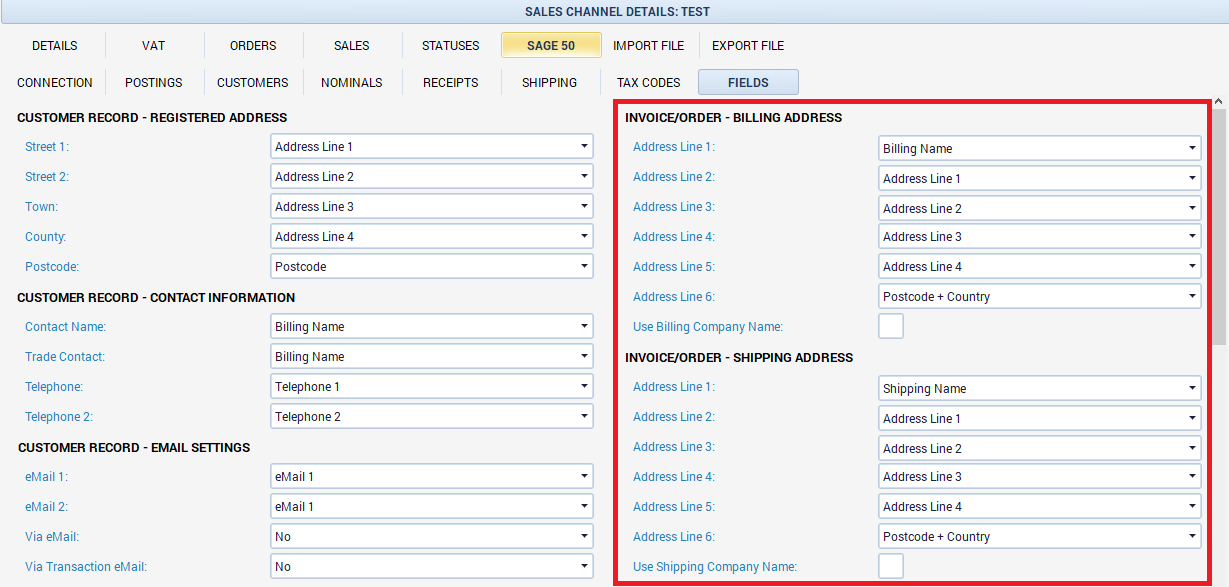Select the SHIPPING sub-tab
The width and height of the screenshot is (1229, 587).
pos(550,82)
